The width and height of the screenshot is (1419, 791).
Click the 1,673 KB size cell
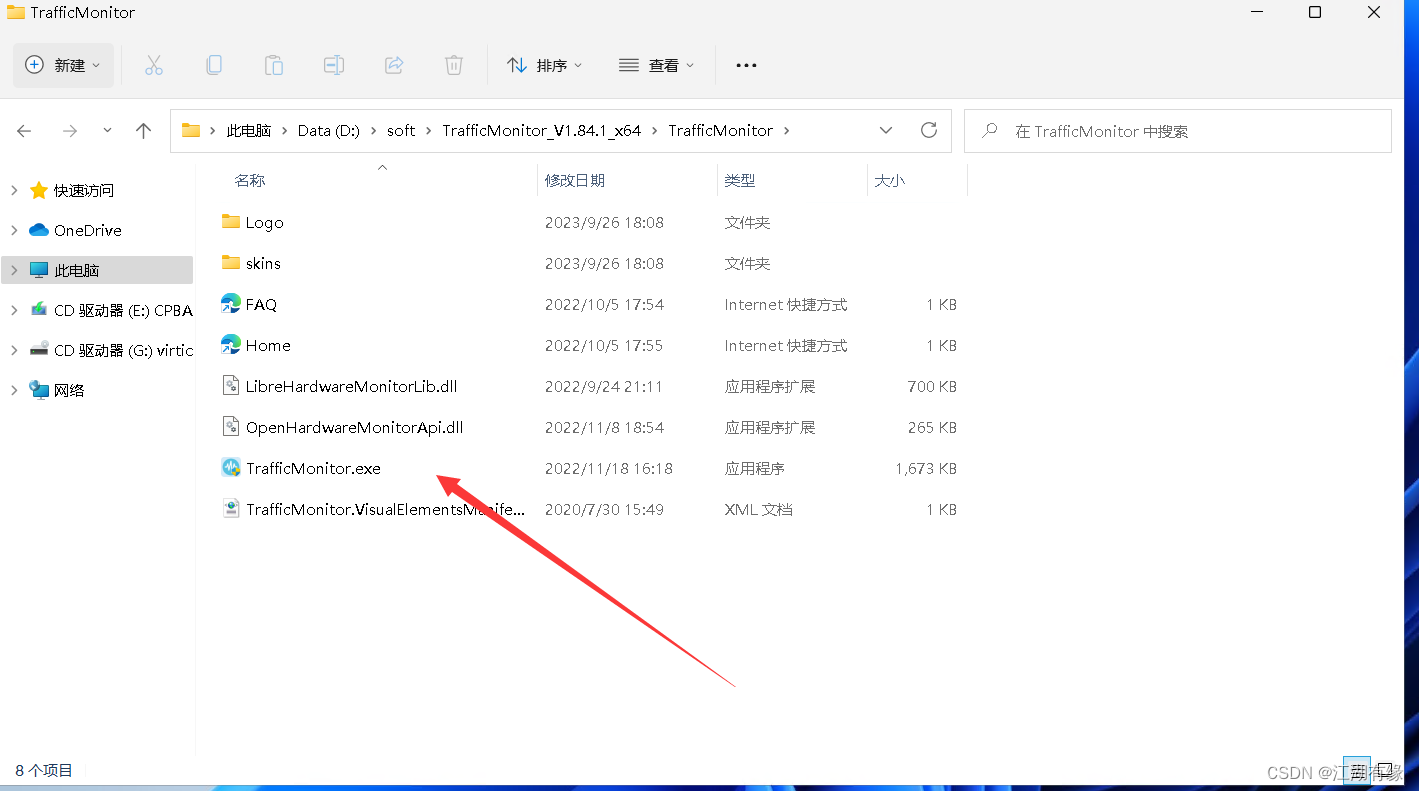coord(926,468)
